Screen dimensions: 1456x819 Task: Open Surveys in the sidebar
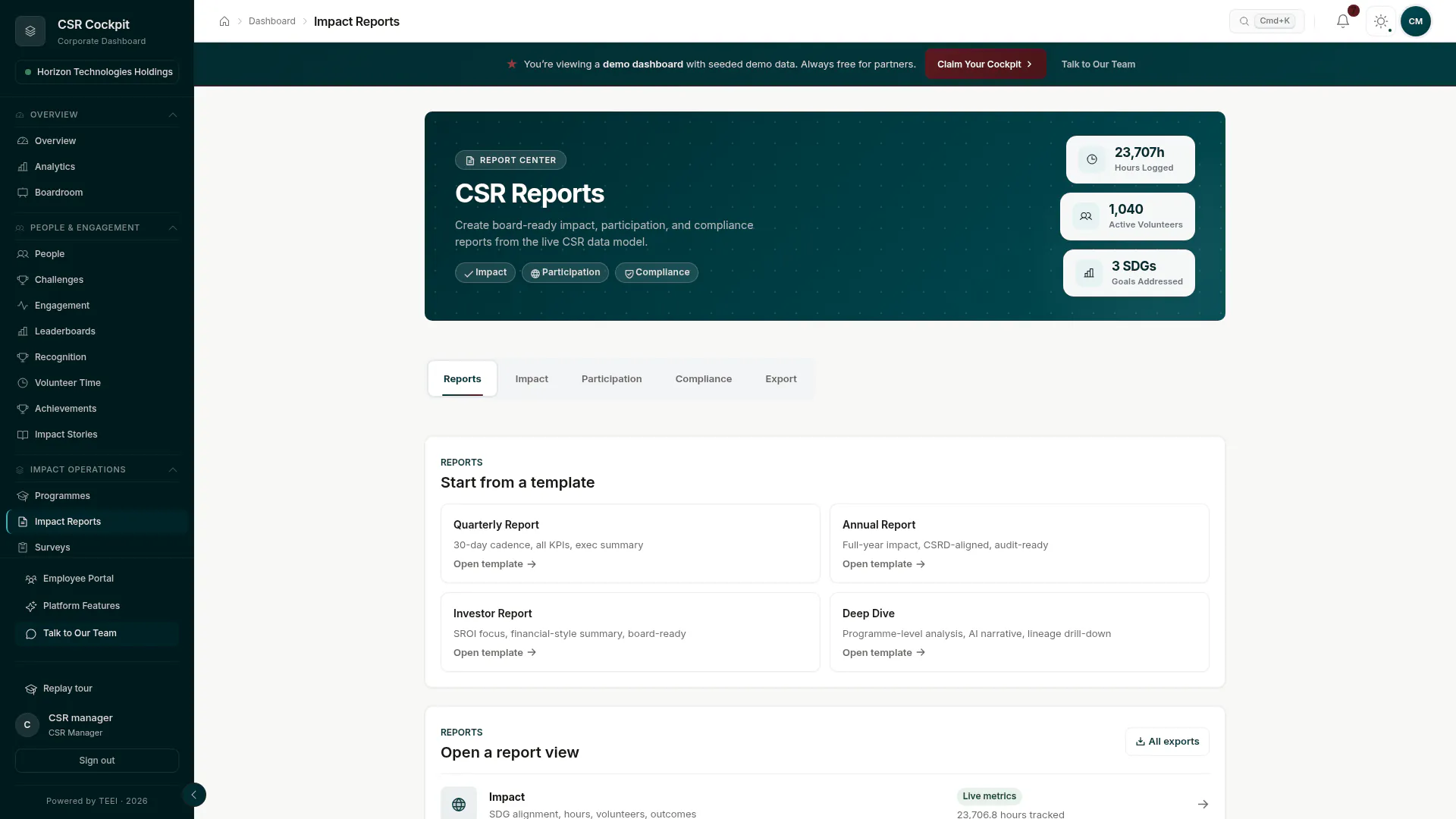(x=97, y=548)
